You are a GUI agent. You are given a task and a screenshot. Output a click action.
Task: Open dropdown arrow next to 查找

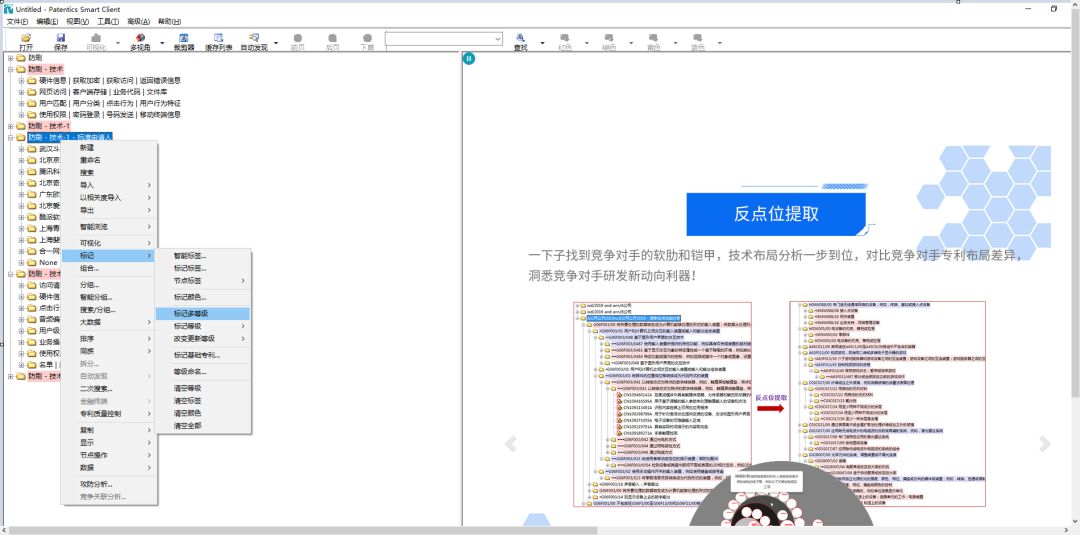click(x=542, y=43)
